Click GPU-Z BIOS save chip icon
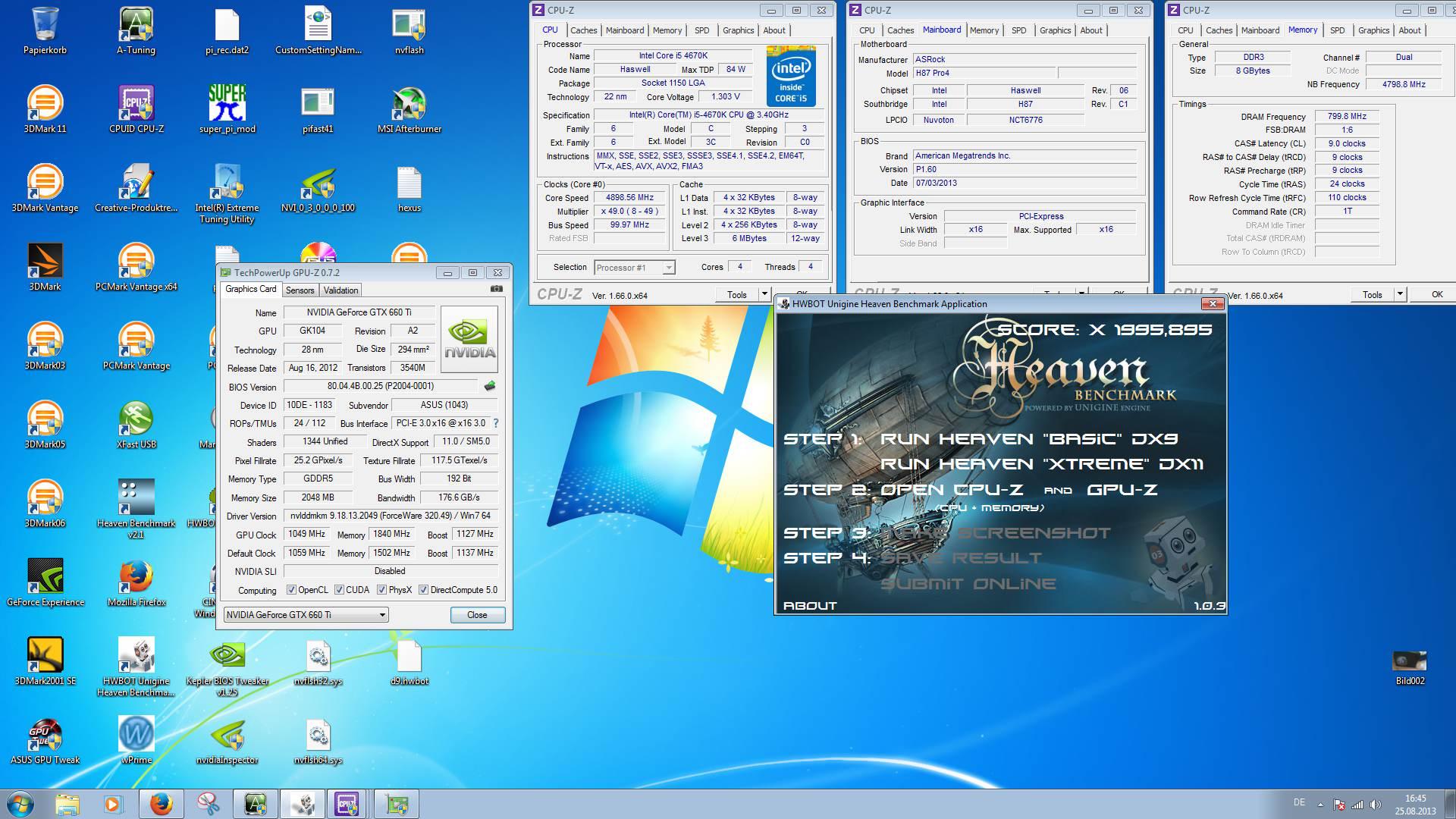Image resolution: width=1456 pixels, height=819 pixels. [x=490, y=386]
